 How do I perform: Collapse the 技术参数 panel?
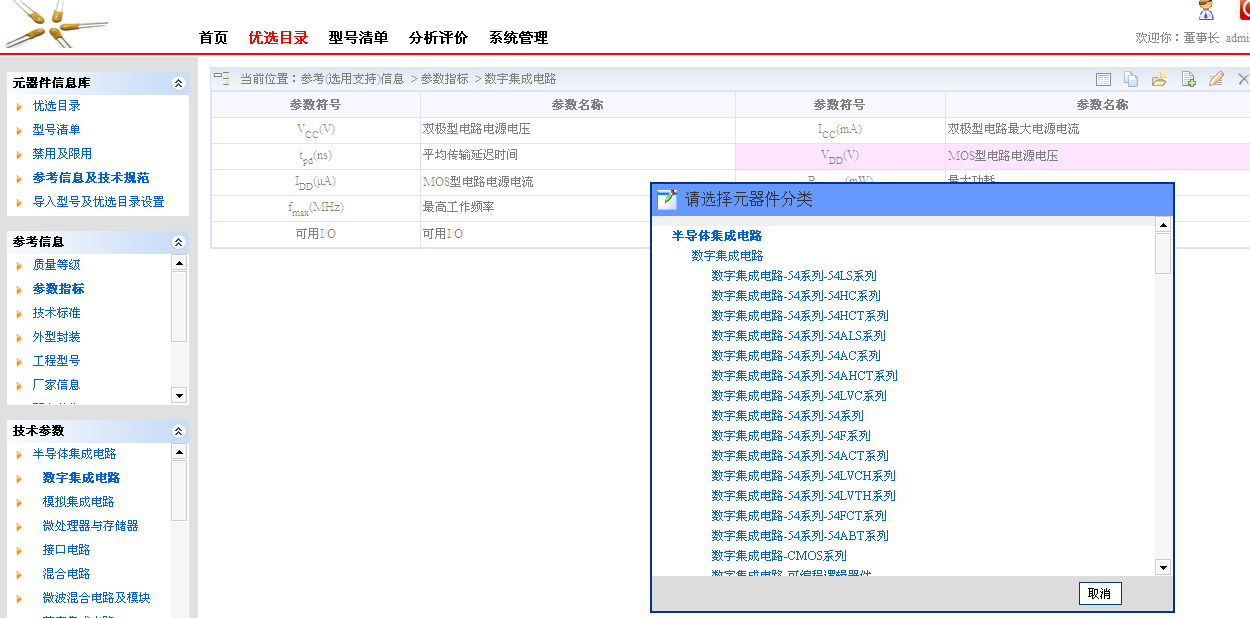[x=178, y=431]
